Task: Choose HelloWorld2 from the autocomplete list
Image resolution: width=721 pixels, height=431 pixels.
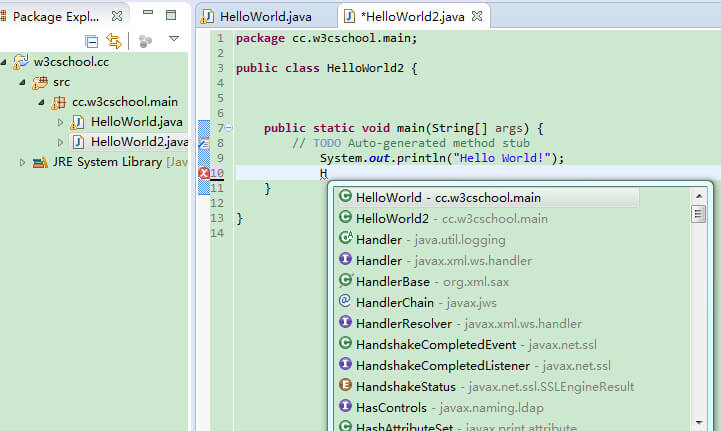Action: click(x=392, y=218)
